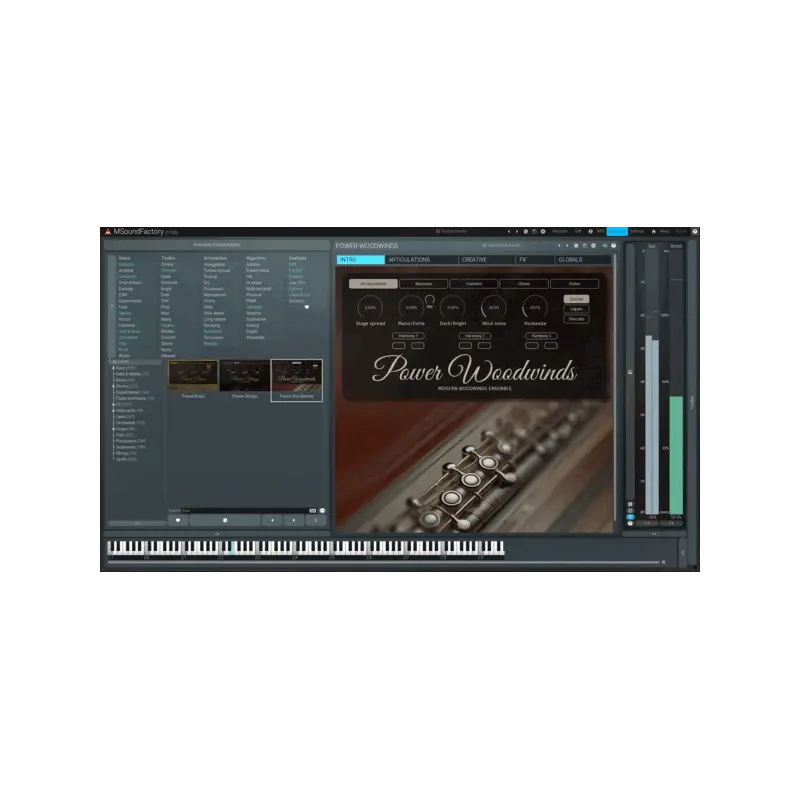The width and height of the screenshot is (800, 800).
Task: Expand Organ category in preset tree
Action: [x=113, y=429]
